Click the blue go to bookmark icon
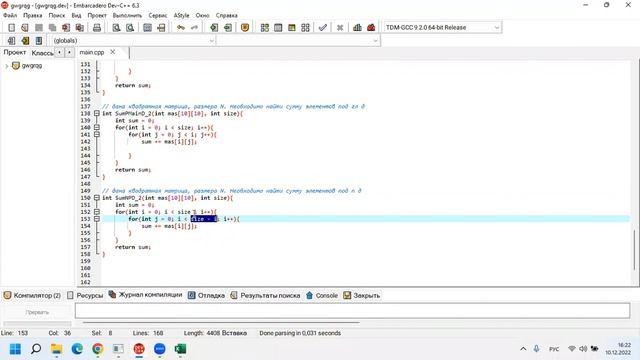Screen dimensions: 640x360 point(39,41)
